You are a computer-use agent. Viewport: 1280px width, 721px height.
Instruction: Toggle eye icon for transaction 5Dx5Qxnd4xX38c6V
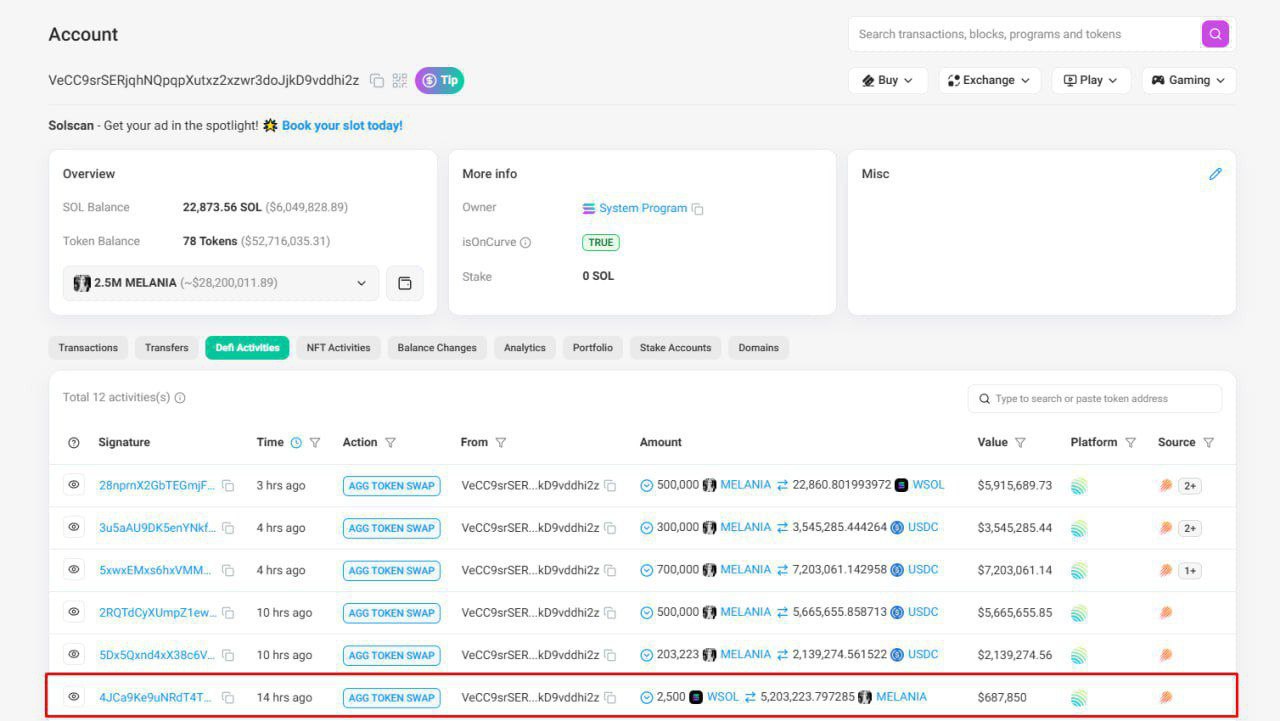[x=73, y=655]
